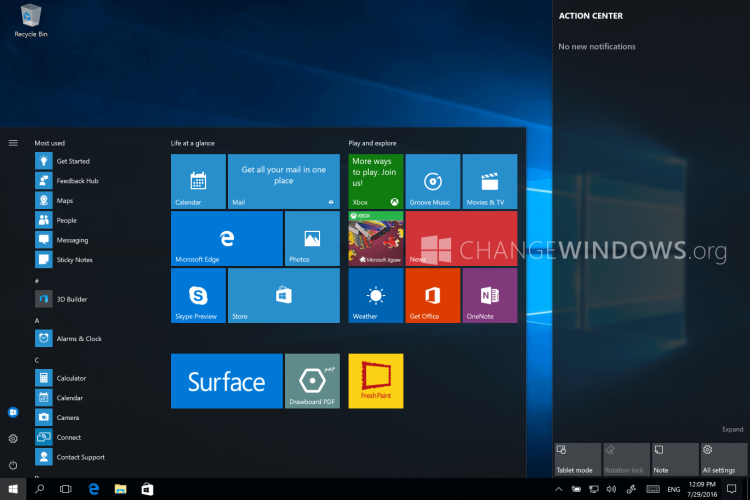Open the Mail tile
The height and width of the screenshot is (500, 750).
284,181
